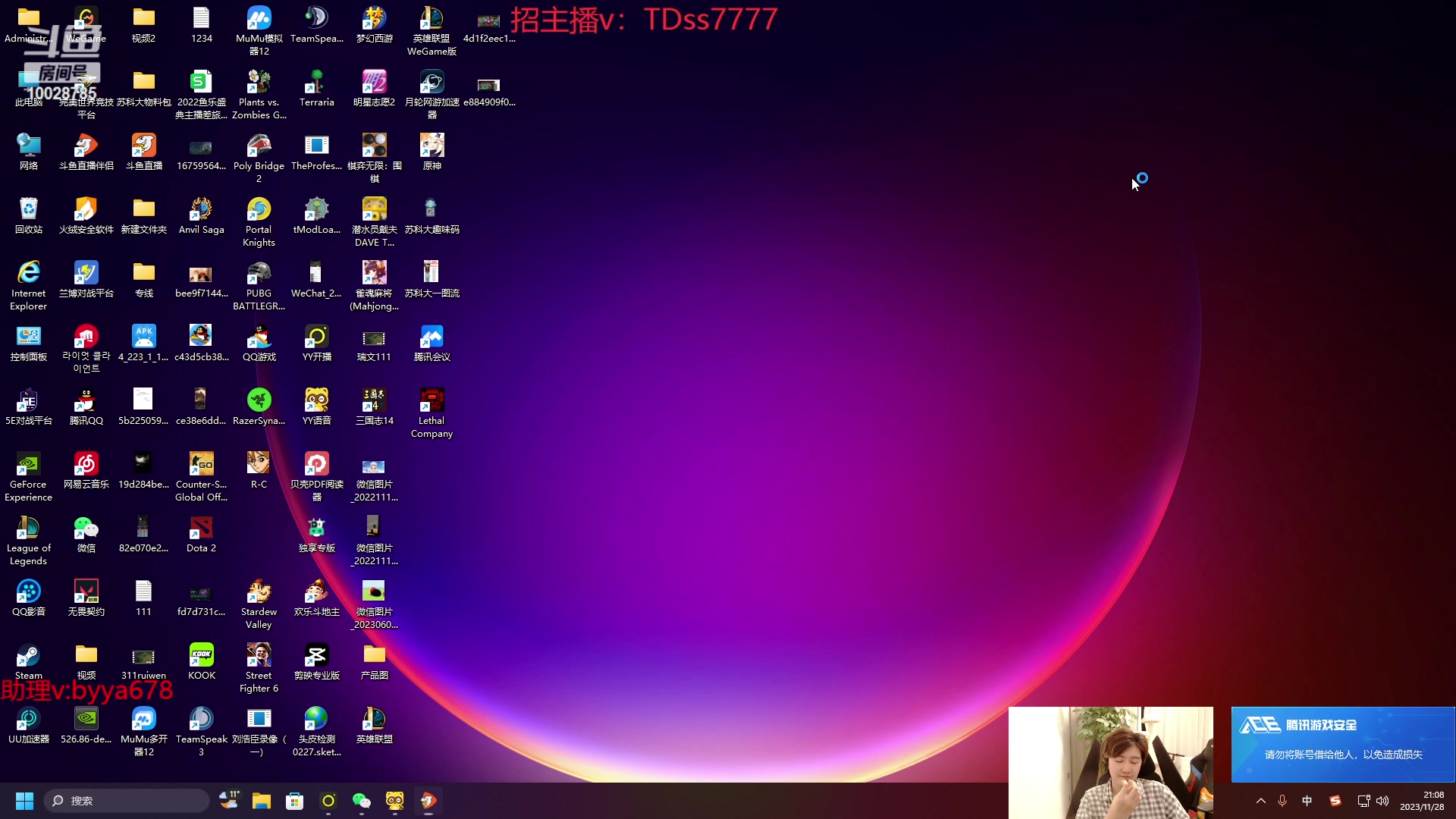Open the 梦幻西游 game icon
Viewport: 1456px width, 819px height.
pos(374,24)
